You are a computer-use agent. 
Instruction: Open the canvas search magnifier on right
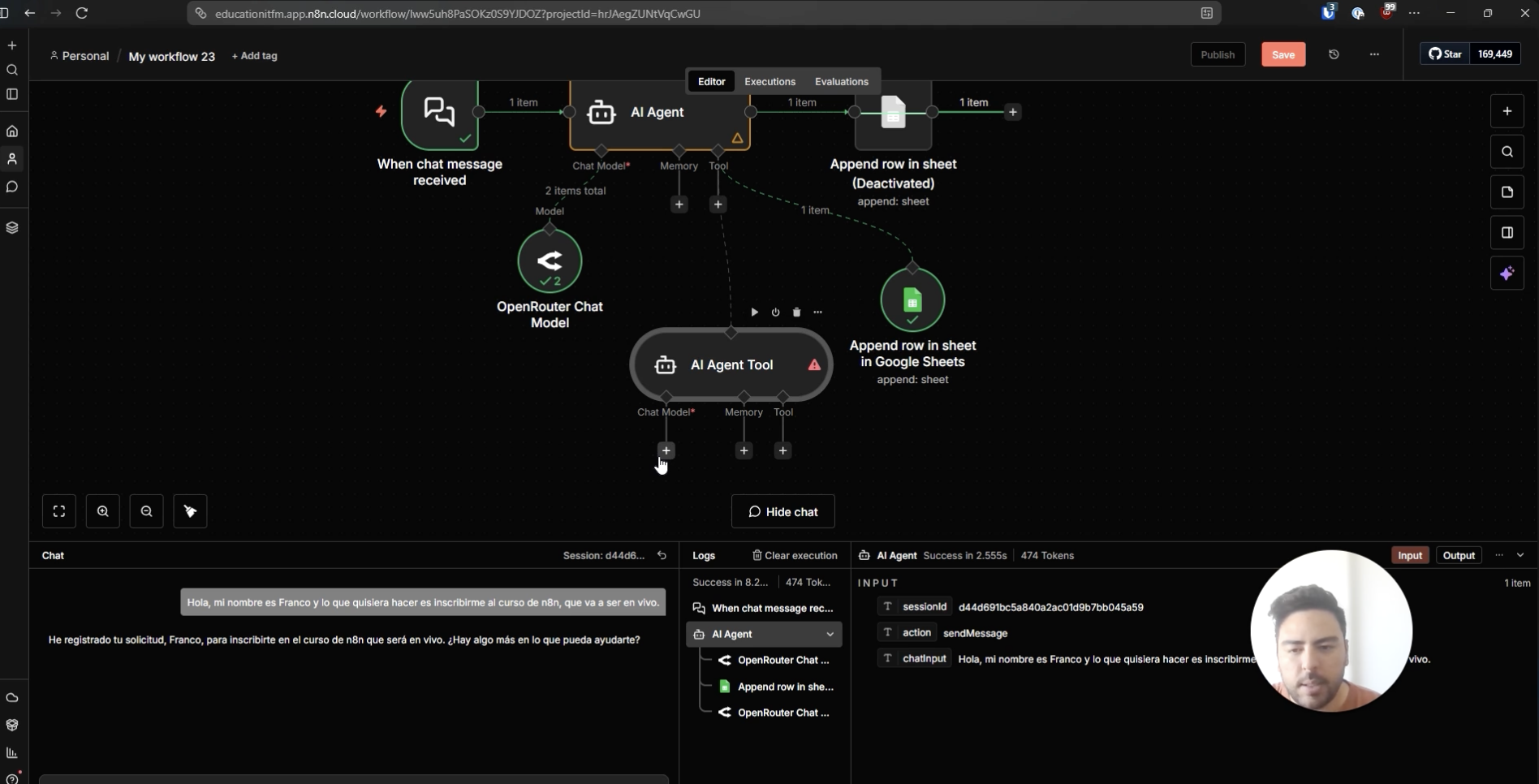tap(1507, 152)
